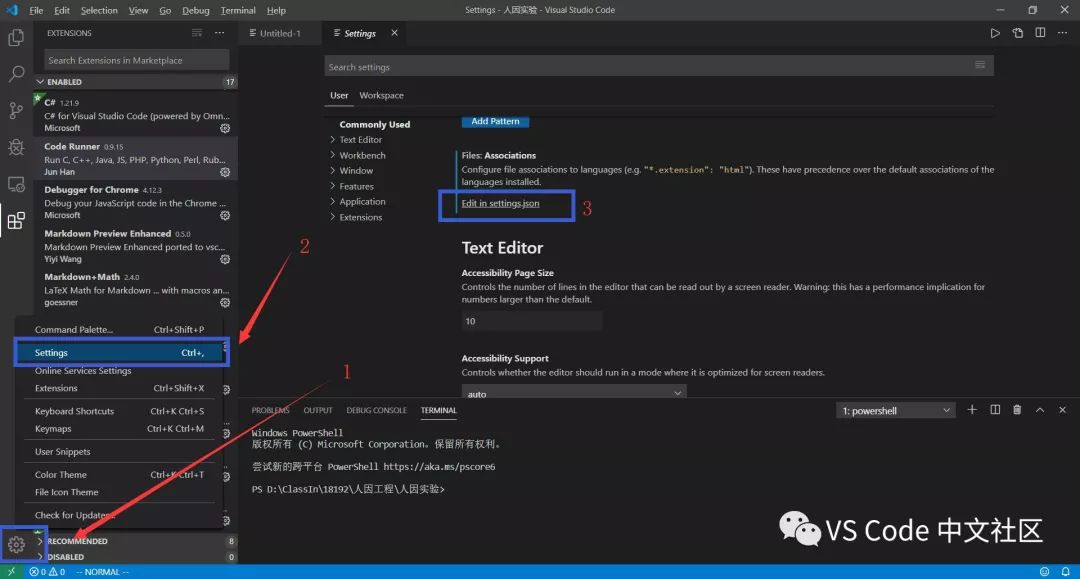Clear extensions search results icon
1080x579 pixels.
(x=197, y=33)
